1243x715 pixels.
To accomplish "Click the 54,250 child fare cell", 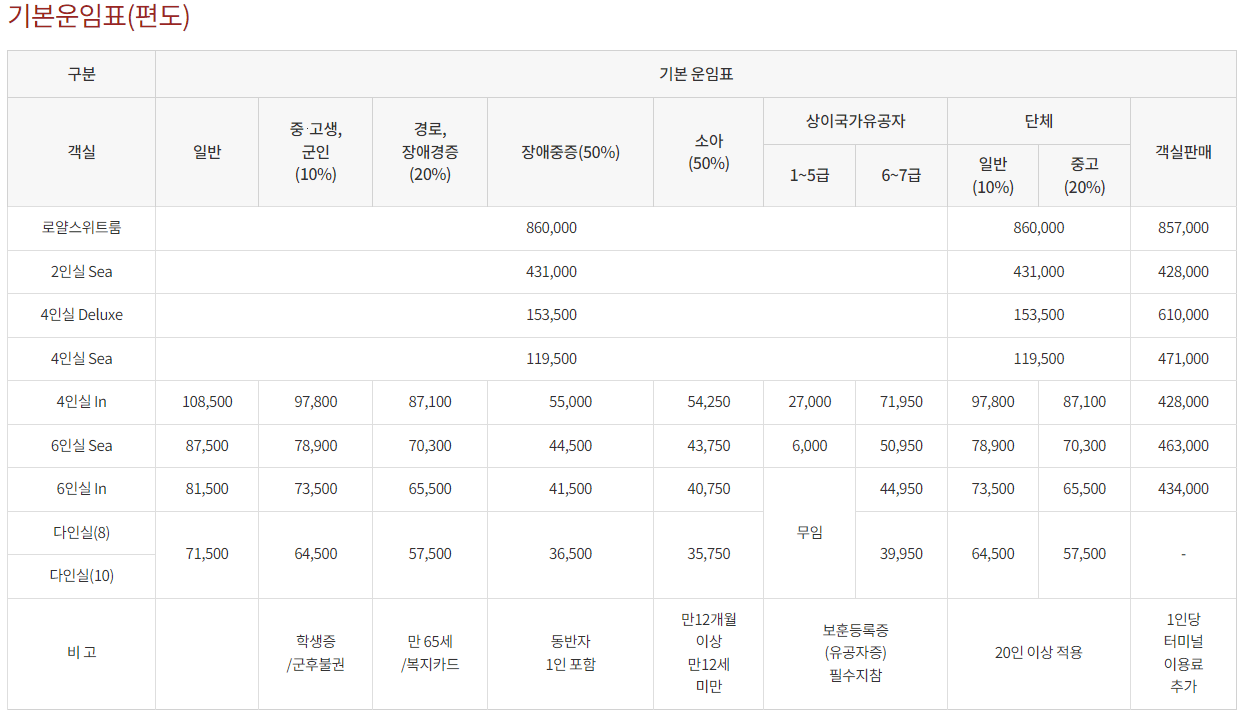I will [x=708, y=402].
